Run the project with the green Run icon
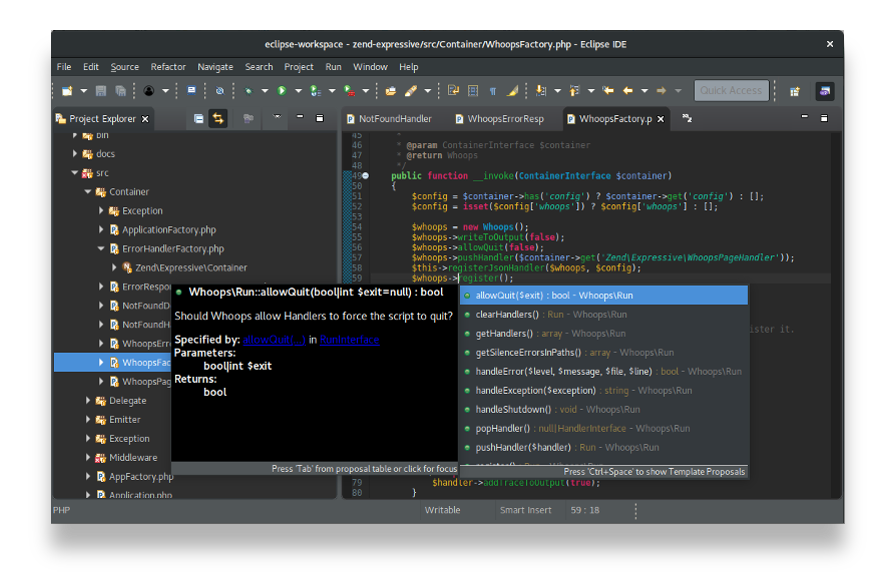Image resolution: width=890 pixels, height=584 pixels. coord(282,89)
